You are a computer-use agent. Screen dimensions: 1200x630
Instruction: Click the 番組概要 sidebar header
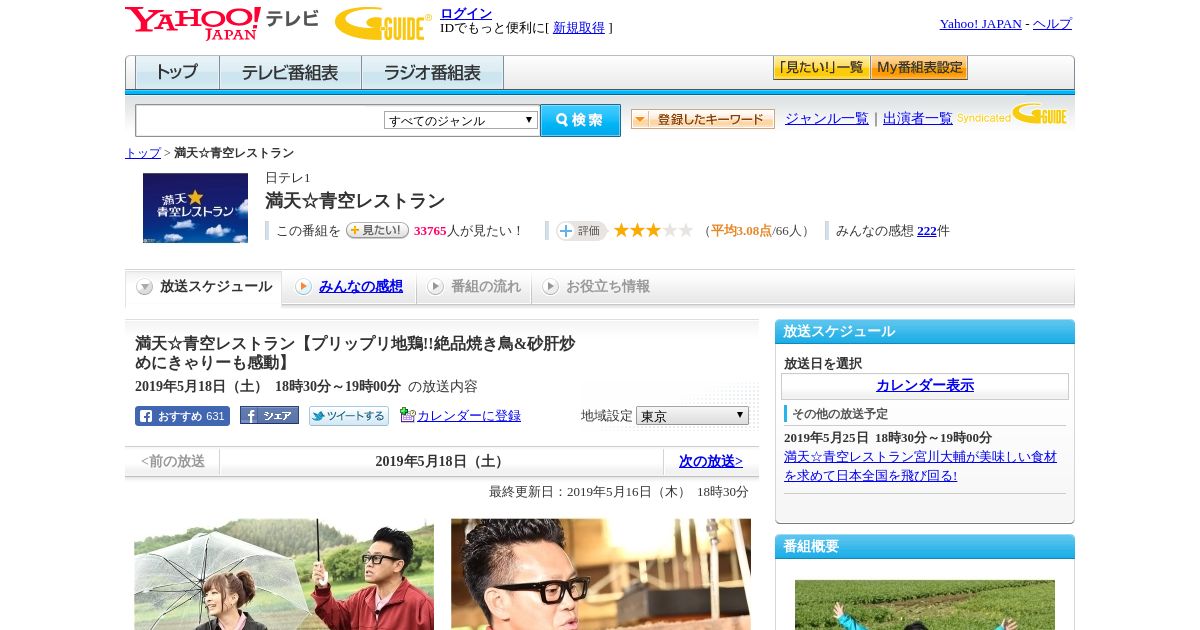(925, 547)
